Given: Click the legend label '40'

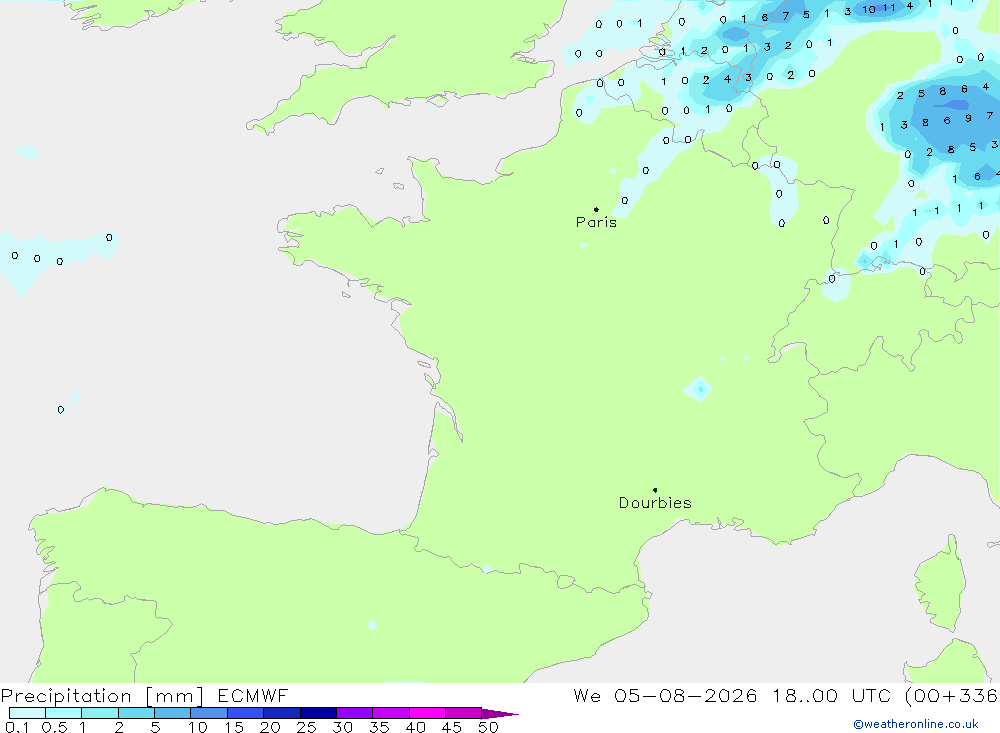Looking at the screenshot, I should point(415,727).
